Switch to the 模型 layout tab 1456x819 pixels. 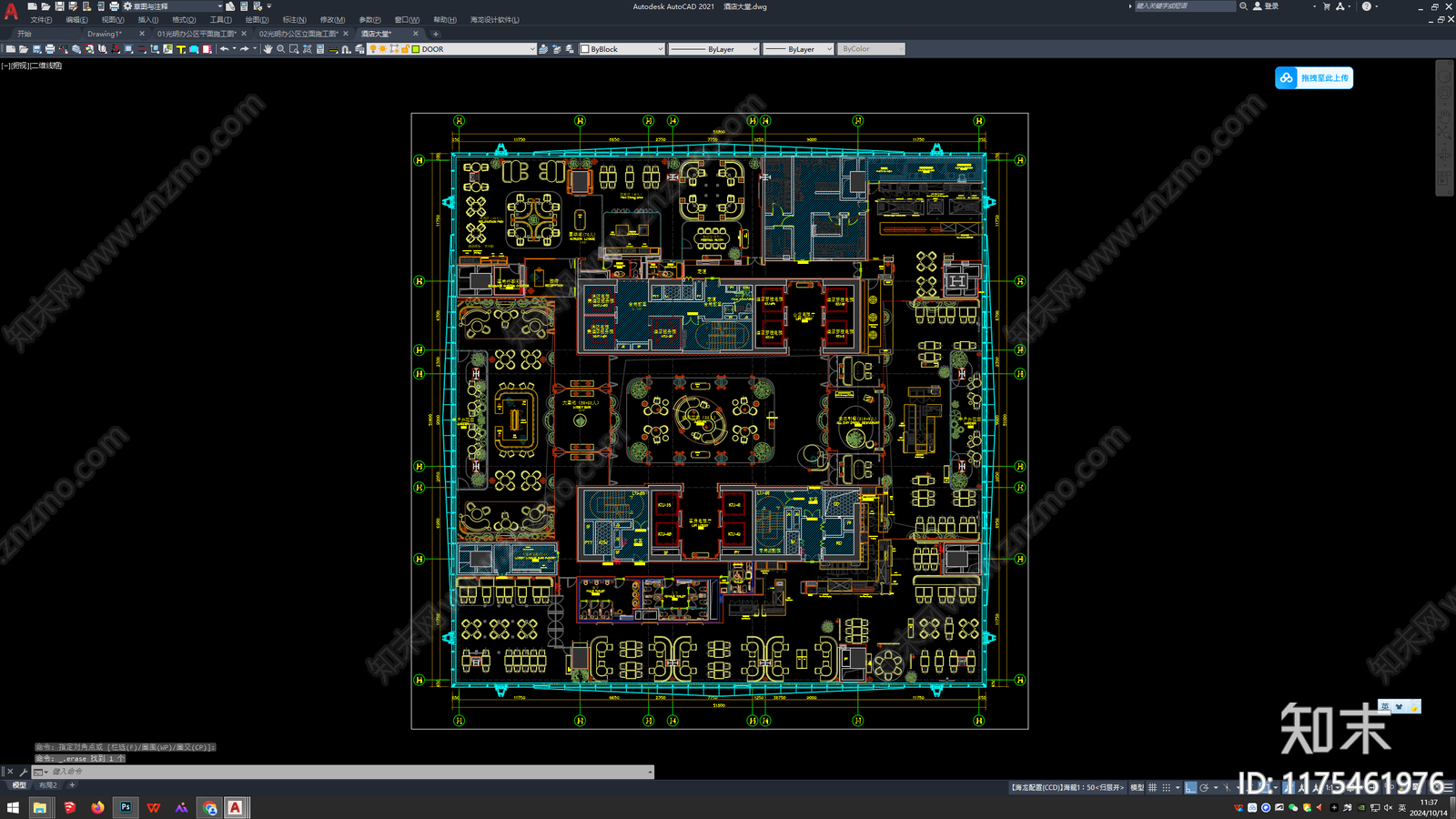pos(19,785)
